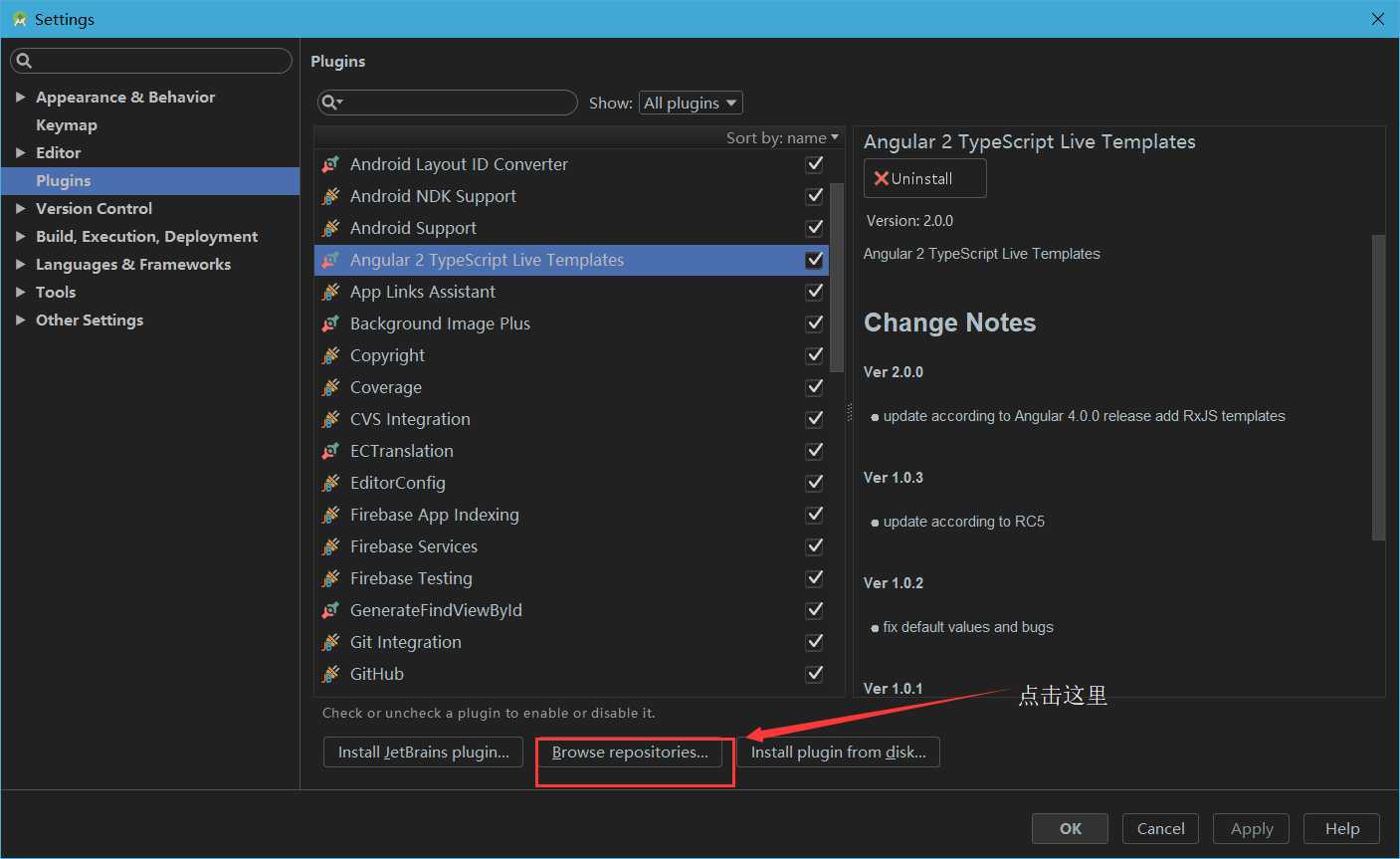Screen dimensions: 1400x859
Task: Click the GenerateFindViewById plugin icon
Action: [x=331, y=610]
